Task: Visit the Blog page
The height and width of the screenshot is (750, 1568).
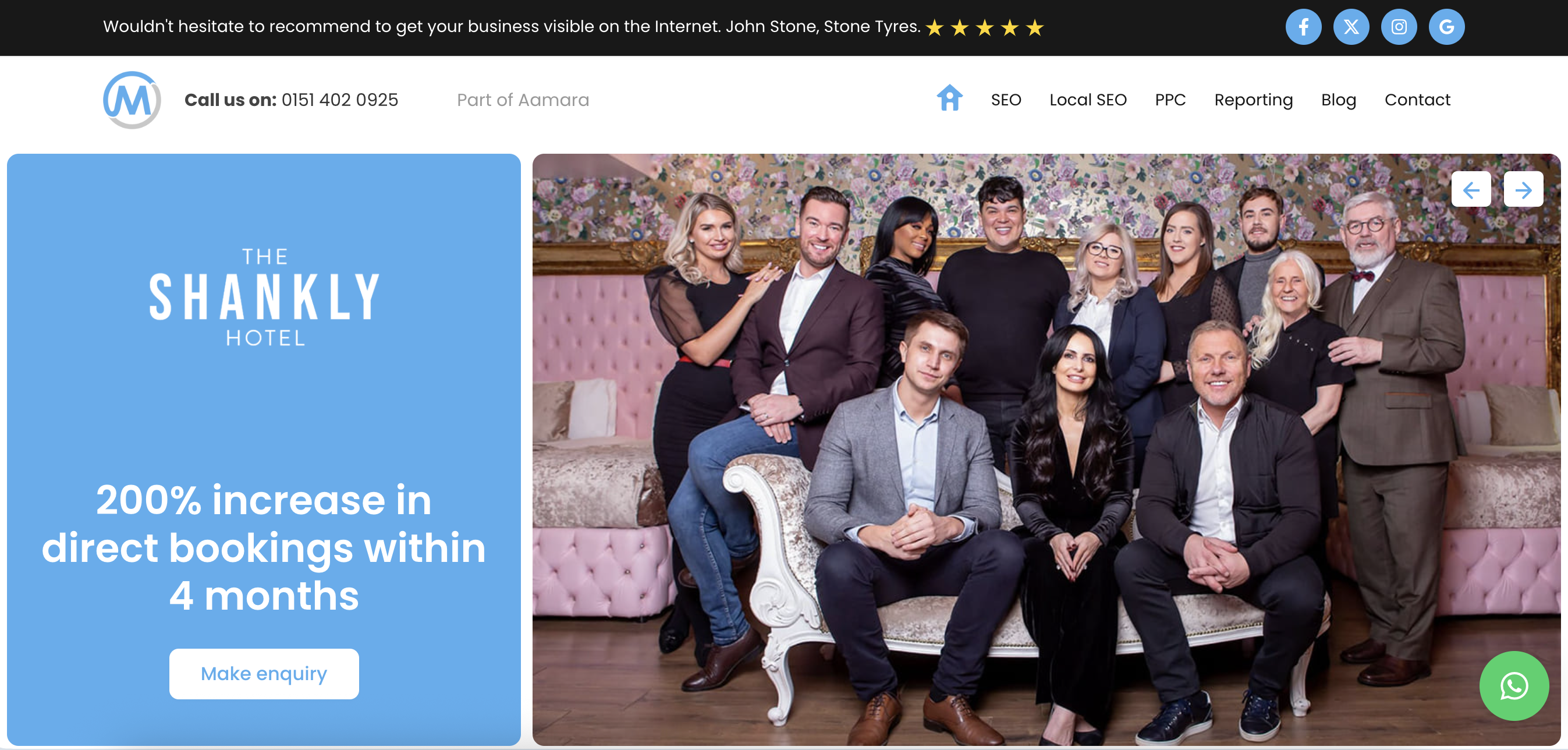Action: click(1339, 100)
